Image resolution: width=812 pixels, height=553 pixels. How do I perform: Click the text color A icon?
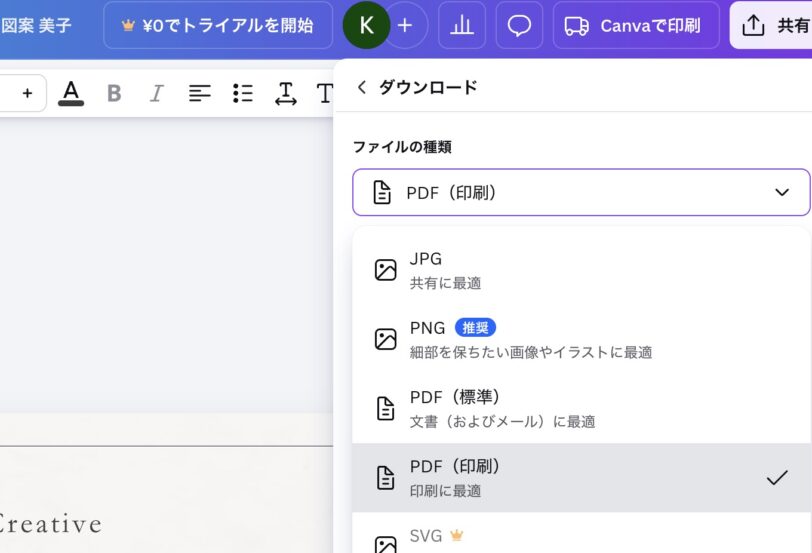point(70,93)
